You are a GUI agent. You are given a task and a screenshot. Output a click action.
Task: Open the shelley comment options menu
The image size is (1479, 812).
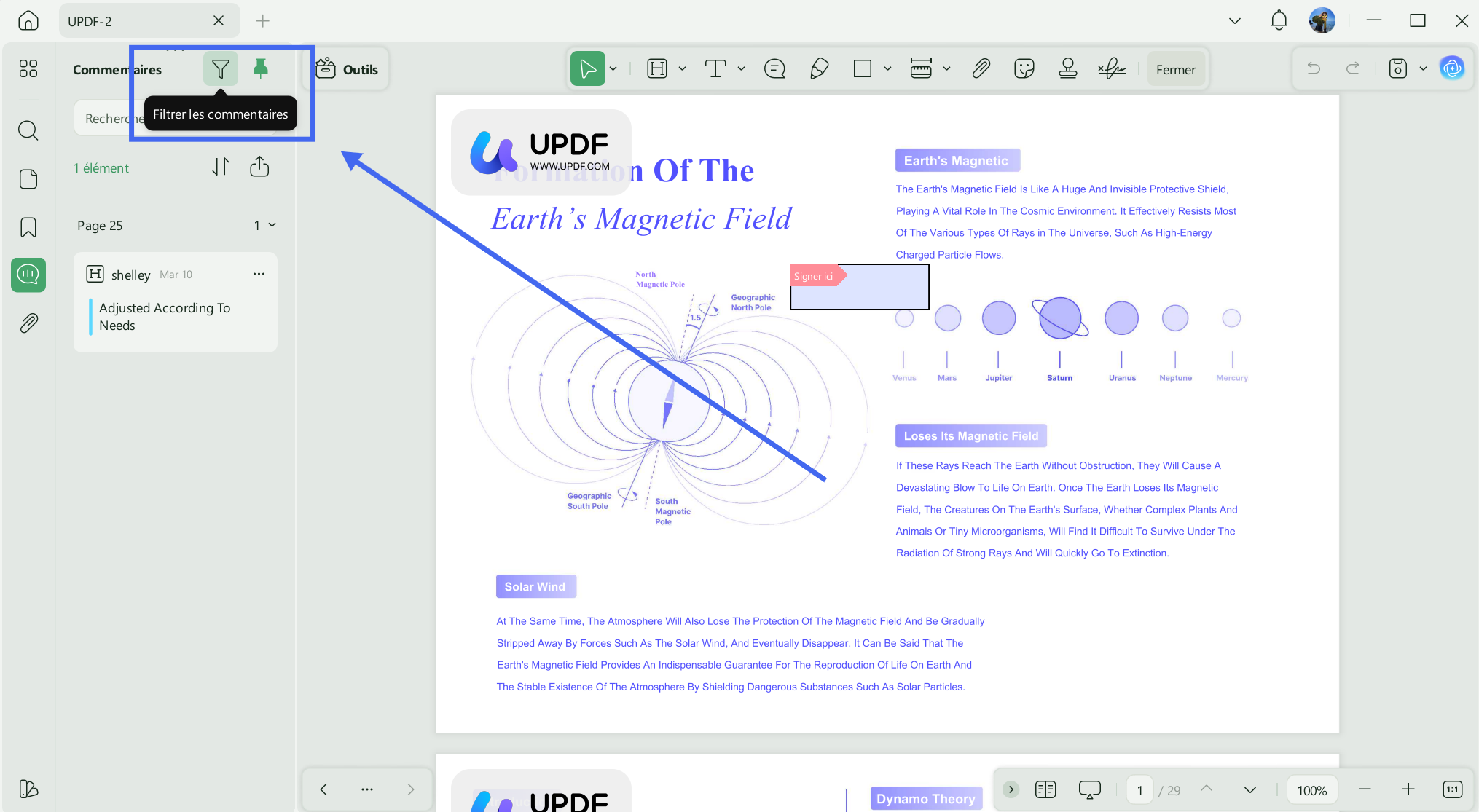(259, 274)
